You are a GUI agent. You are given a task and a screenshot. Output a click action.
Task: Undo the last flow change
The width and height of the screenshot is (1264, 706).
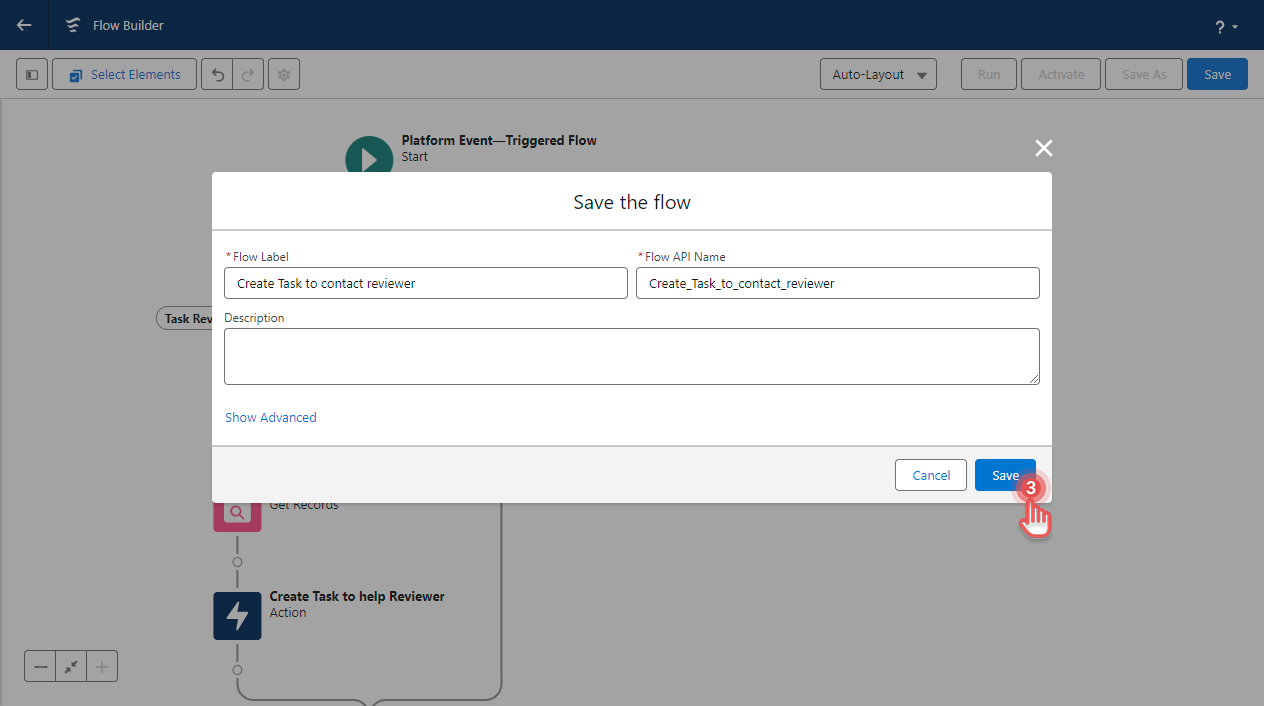(217, 73)
